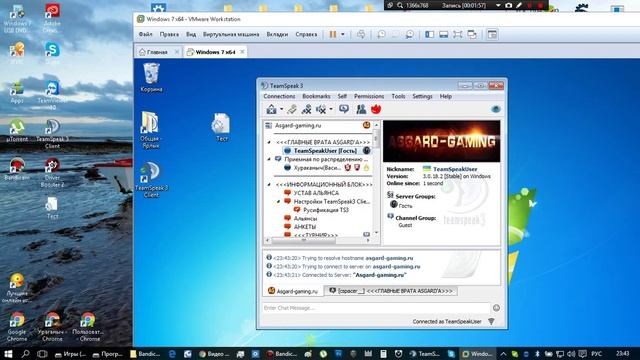Collapse the Приемная по распределению channel
This screenshot has height=360, width=640.
tap(269, 159)
